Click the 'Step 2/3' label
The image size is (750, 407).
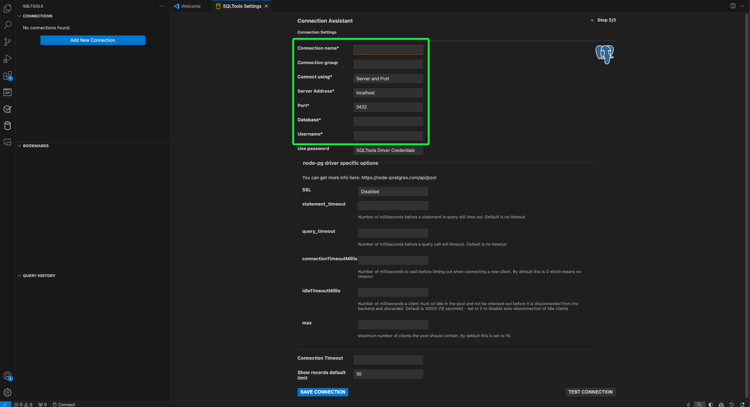click(x=606, y=21)
